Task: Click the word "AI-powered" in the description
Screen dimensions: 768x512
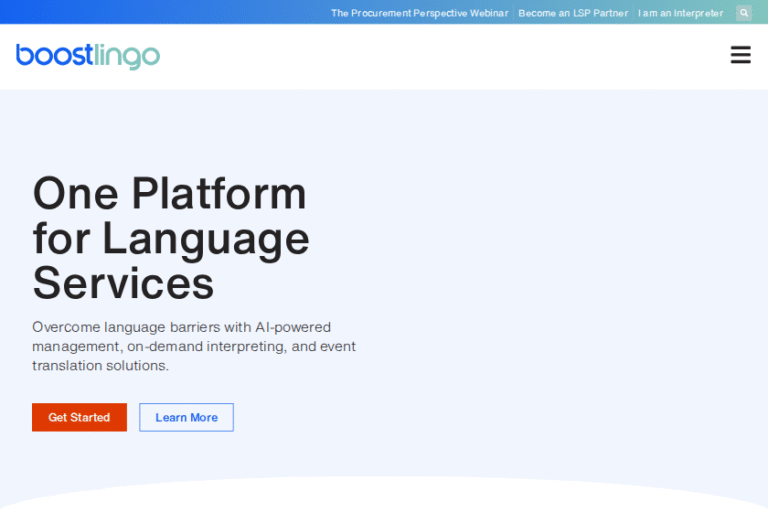Action: coord(292,327)
